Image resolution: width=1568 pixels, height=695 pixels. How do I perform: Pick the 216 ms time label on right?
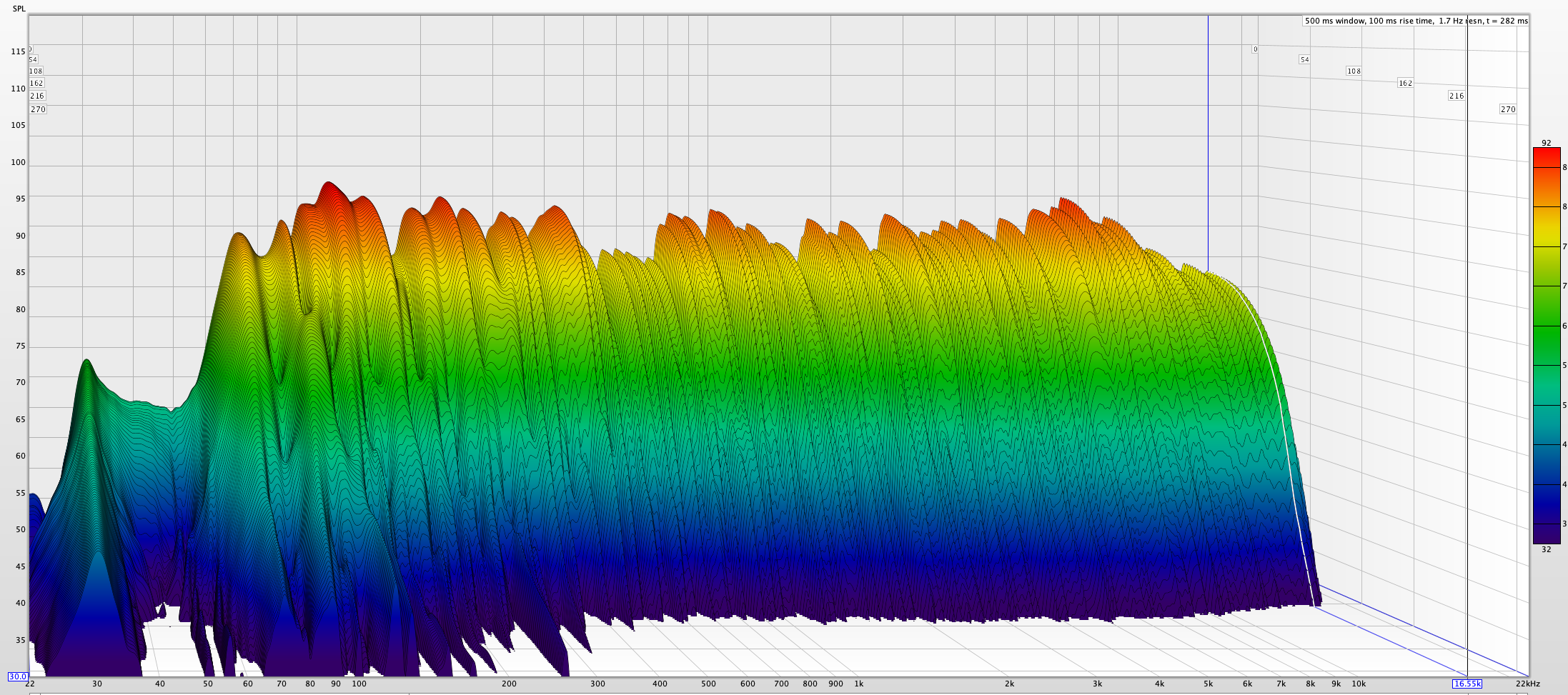pos(1456,96)
